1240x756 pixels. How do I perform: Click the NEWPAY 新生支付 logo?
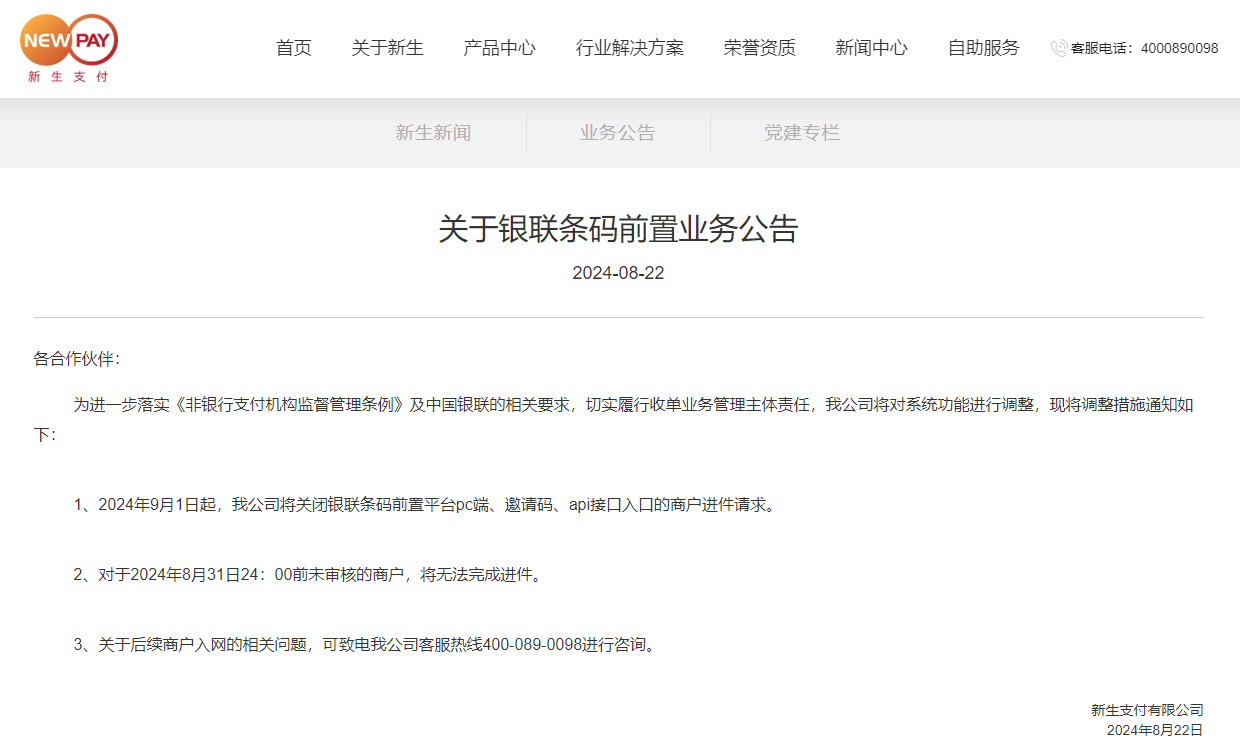point(69,48)
